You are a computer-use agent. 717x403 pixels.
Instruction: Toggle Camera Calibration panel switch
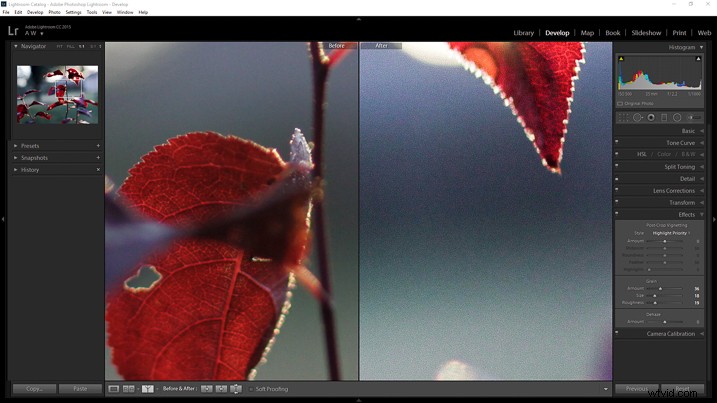[x=617, y=332]
